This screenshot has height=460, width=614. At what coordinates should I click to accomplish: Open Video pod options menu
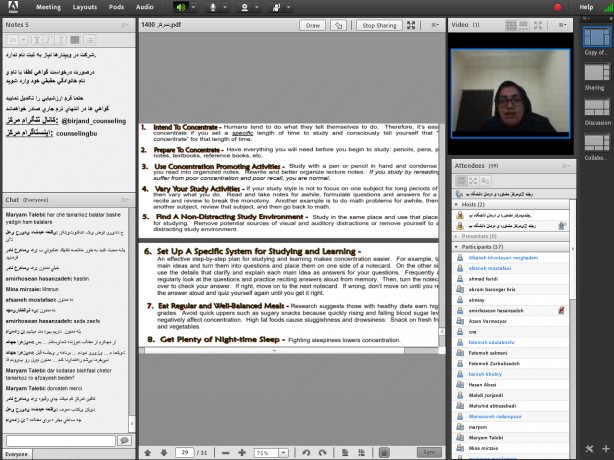562,25
